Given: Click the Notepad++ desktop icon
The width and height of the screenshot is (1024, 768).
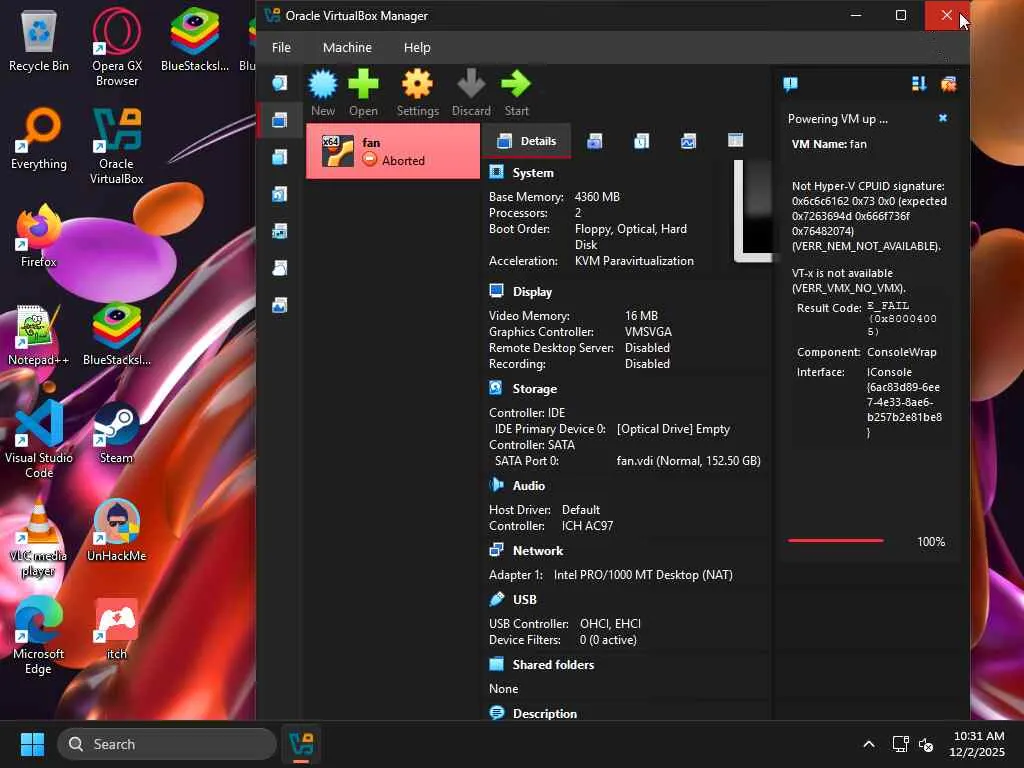Looking at the screenshot, I should (x=39, y=335).
